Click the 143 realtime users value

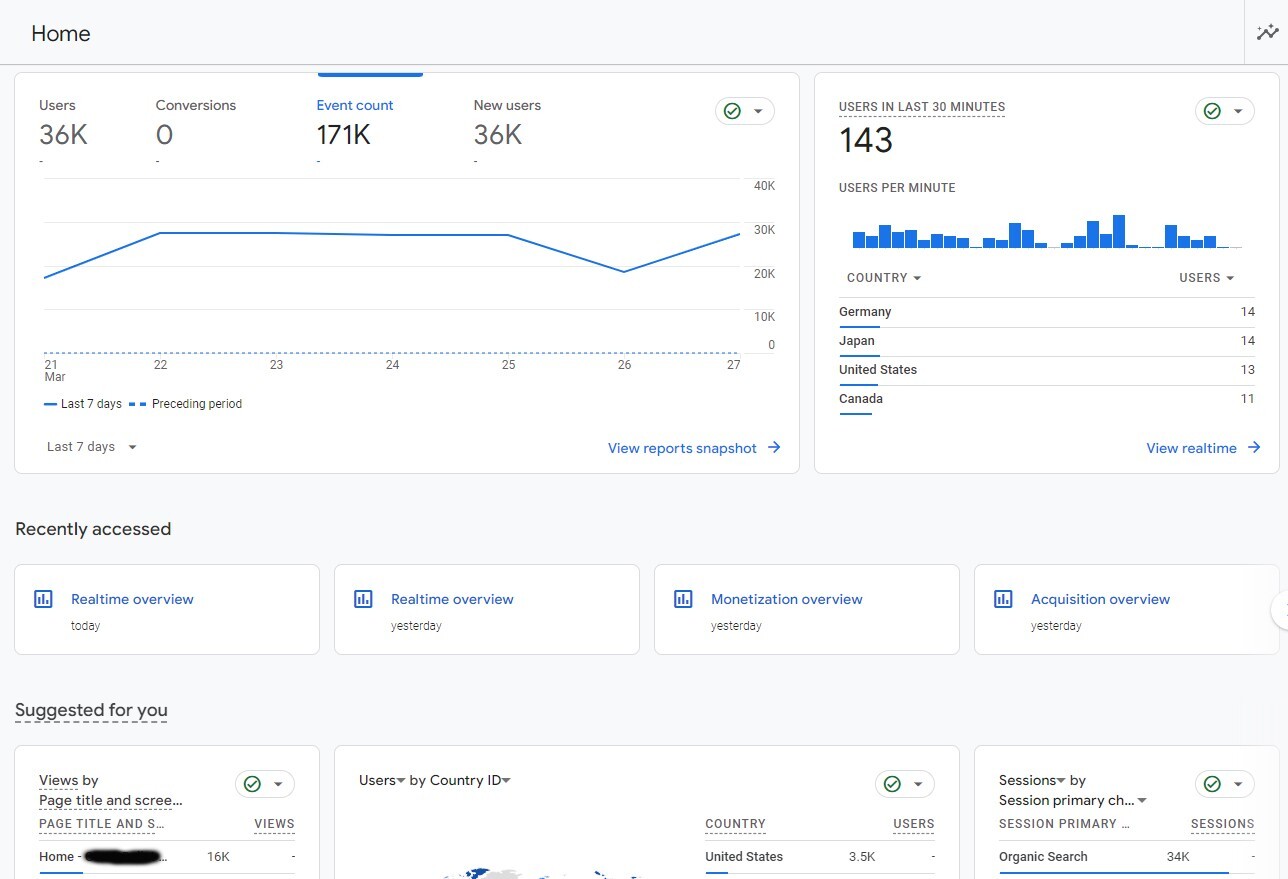point(866,140)
